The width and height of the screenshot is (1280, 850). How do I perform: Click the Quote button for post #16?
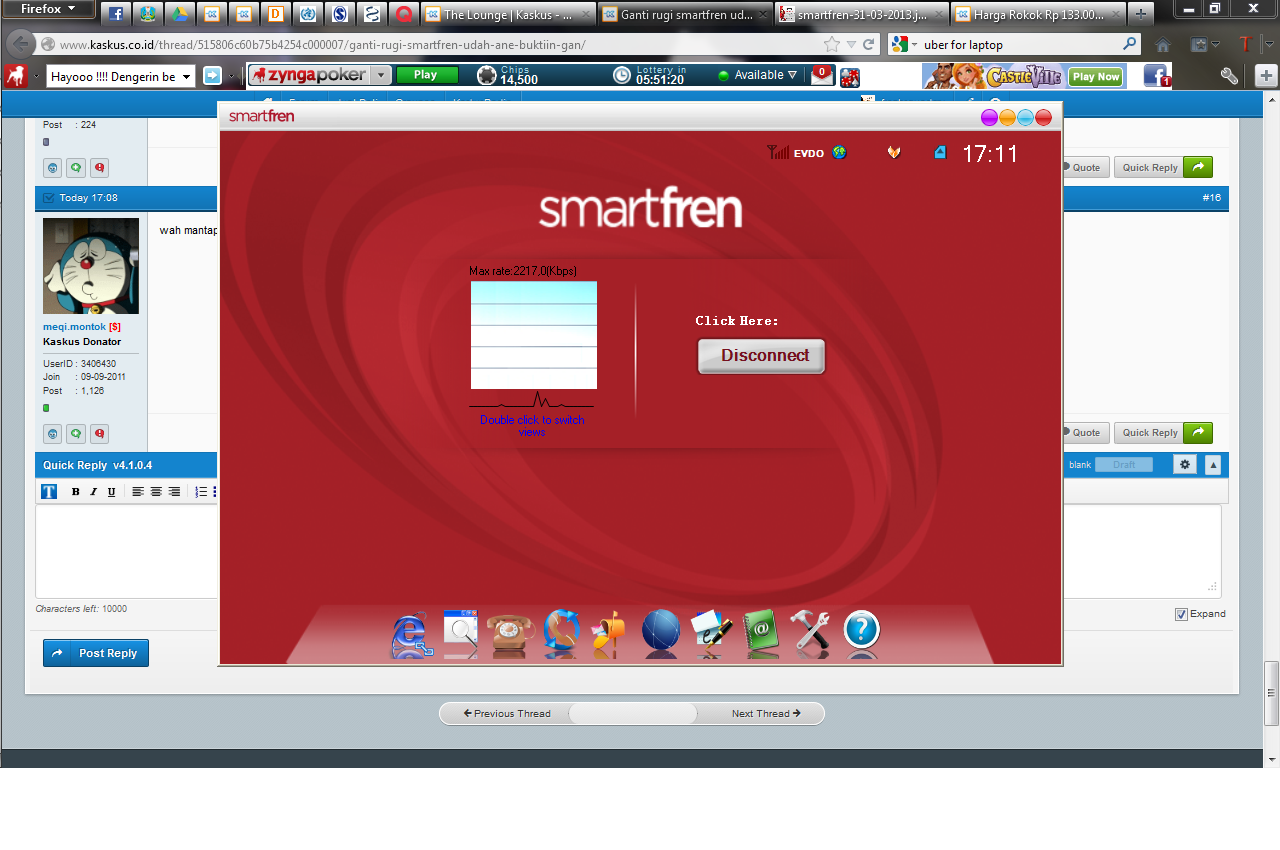click(x=1085, y=433)
